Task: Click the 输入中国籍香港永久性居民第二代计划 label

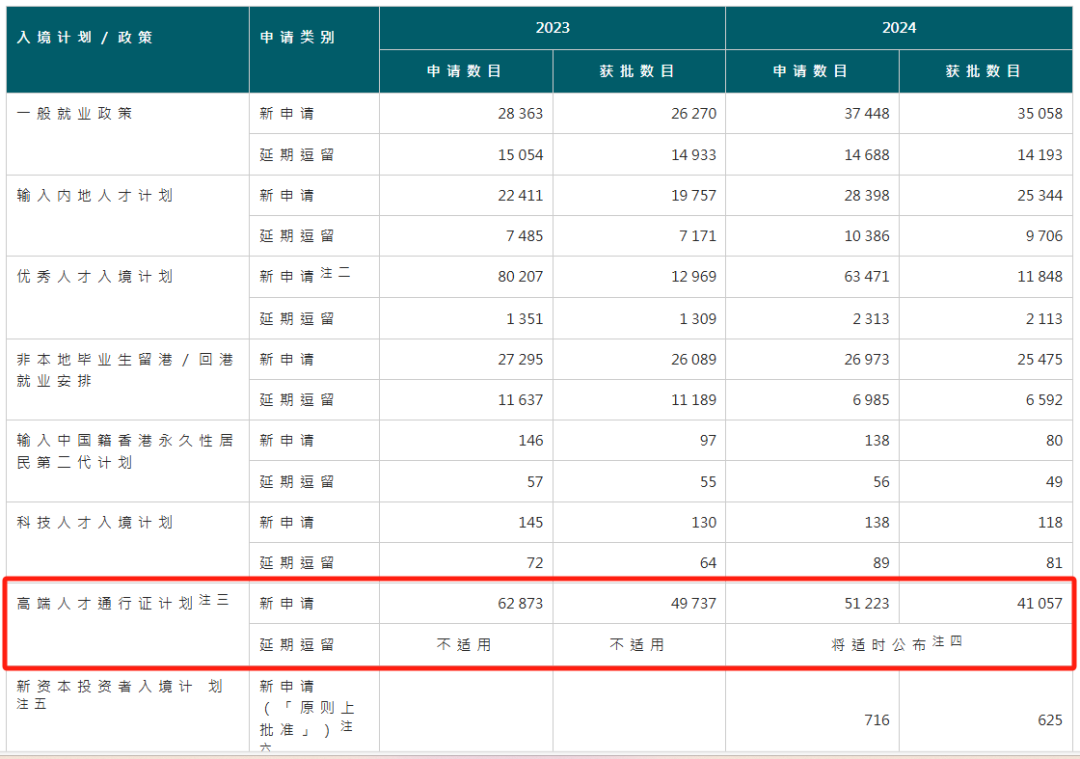Action: [x=125, y=451]
